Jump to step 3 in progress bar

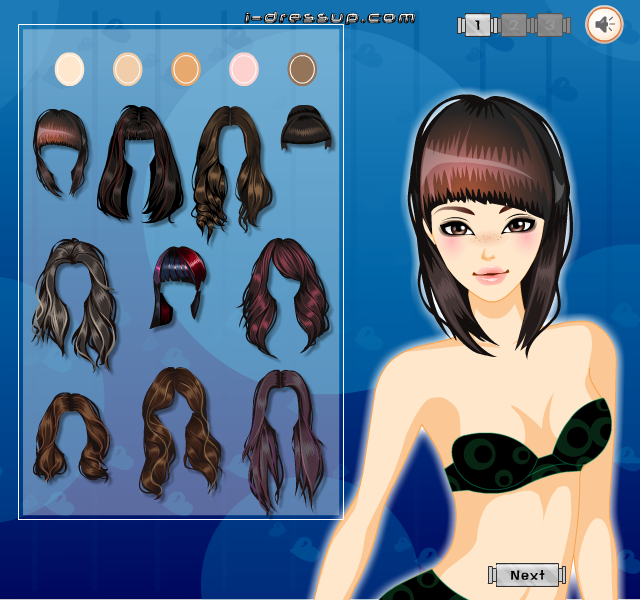[x=550, y=25]
